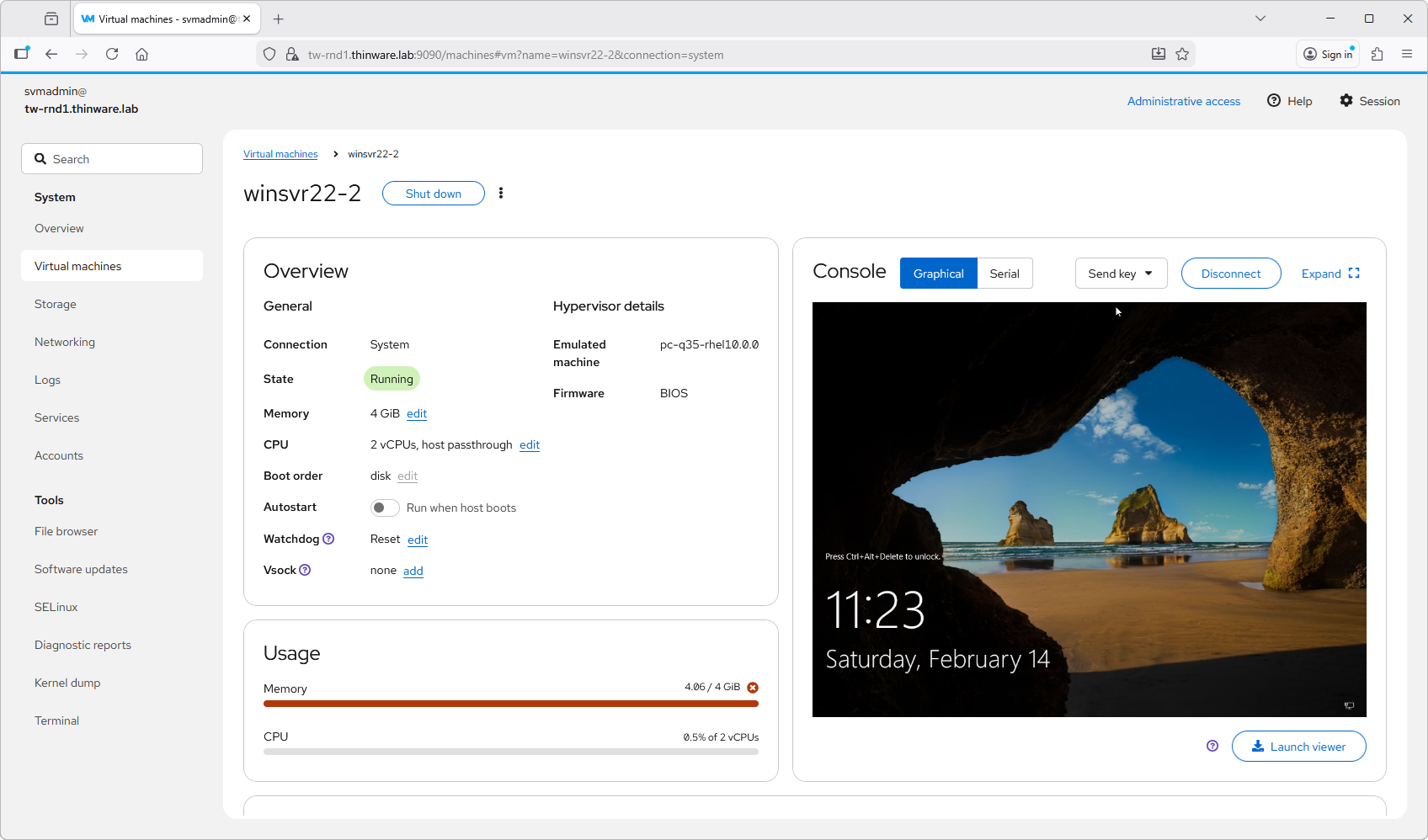Open the Session menu

coord(1370,101)
